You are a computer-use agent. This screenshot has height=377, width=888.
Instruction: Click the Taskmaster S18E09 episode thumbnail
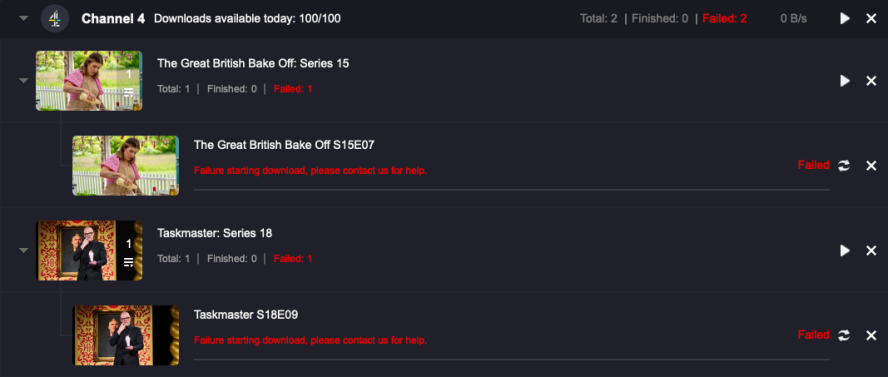point(126,335)
